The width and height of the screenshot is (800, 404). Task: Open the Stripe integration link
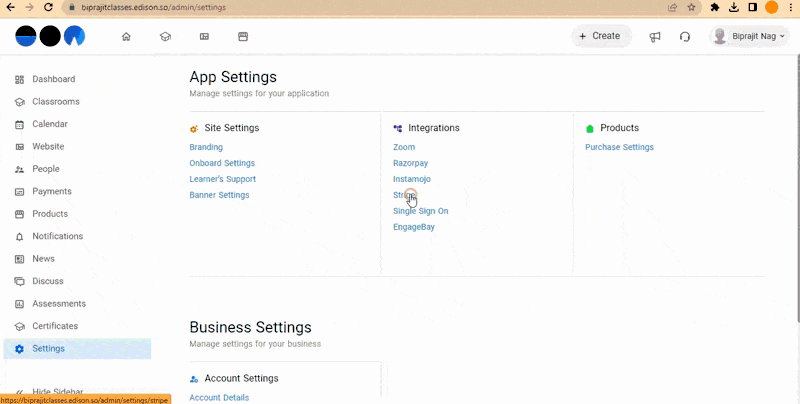pos(404,195)
